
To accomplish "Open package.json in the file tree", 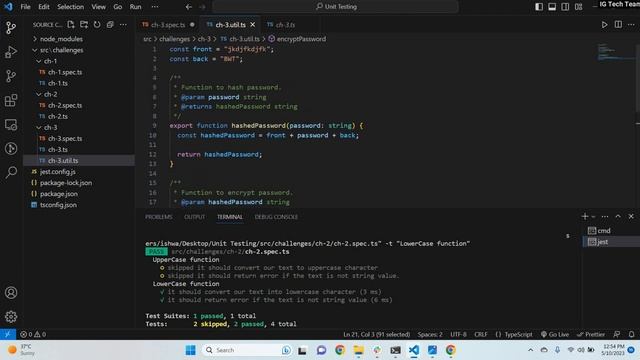I will click(58, 194).
